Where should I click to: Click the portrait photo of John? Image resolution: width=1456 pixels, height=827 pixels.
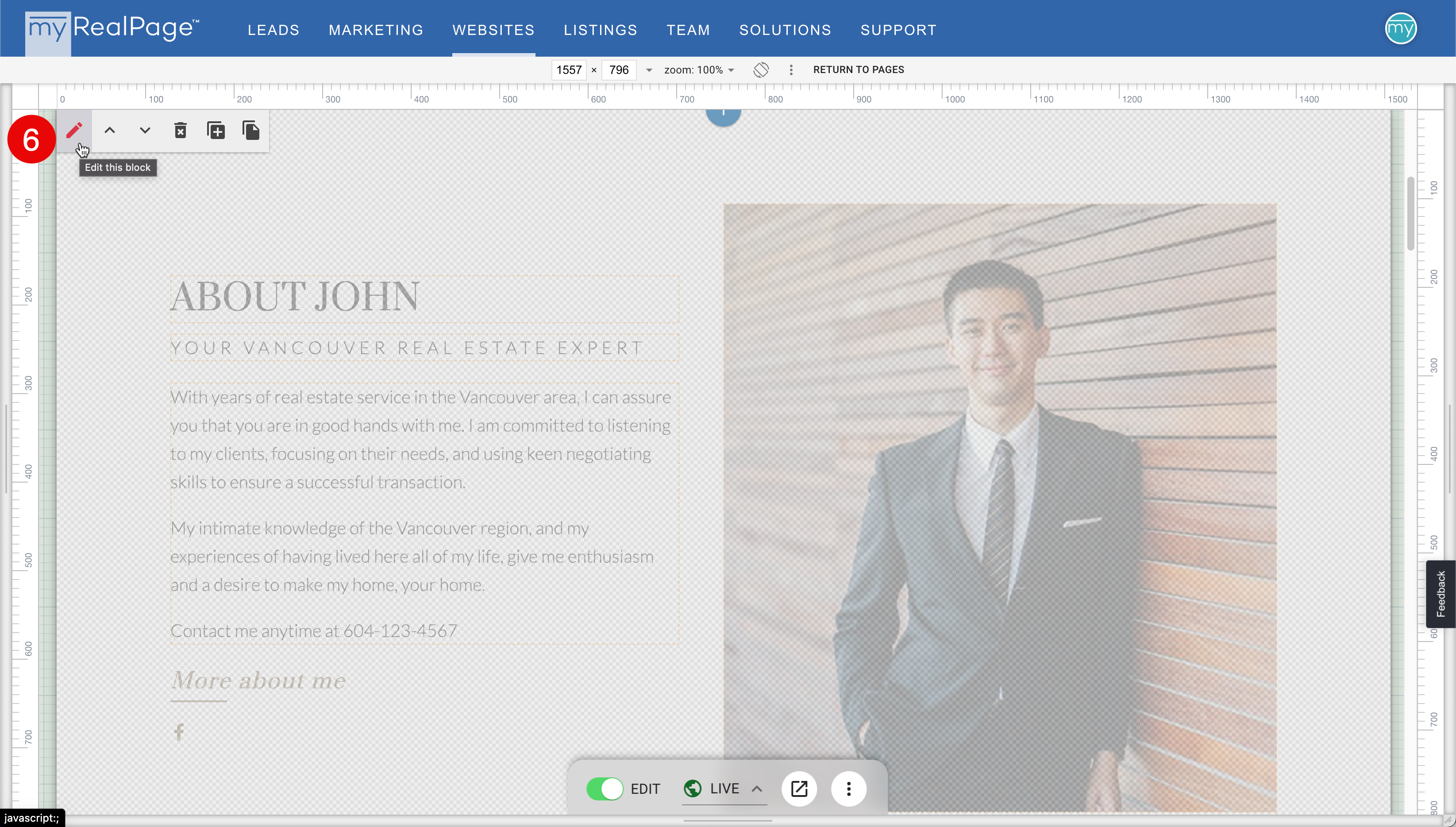point(1000,508)
